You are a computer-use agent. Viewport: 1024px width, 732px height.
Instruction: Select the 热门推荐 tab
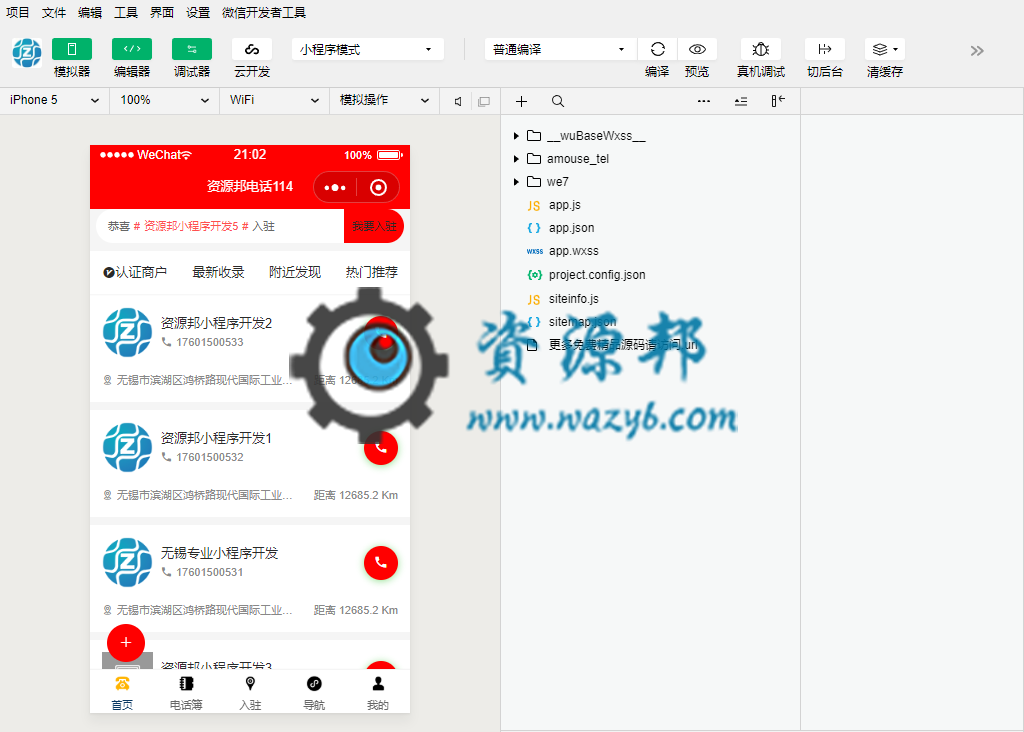pyautogui.click(x=372, y=272)
